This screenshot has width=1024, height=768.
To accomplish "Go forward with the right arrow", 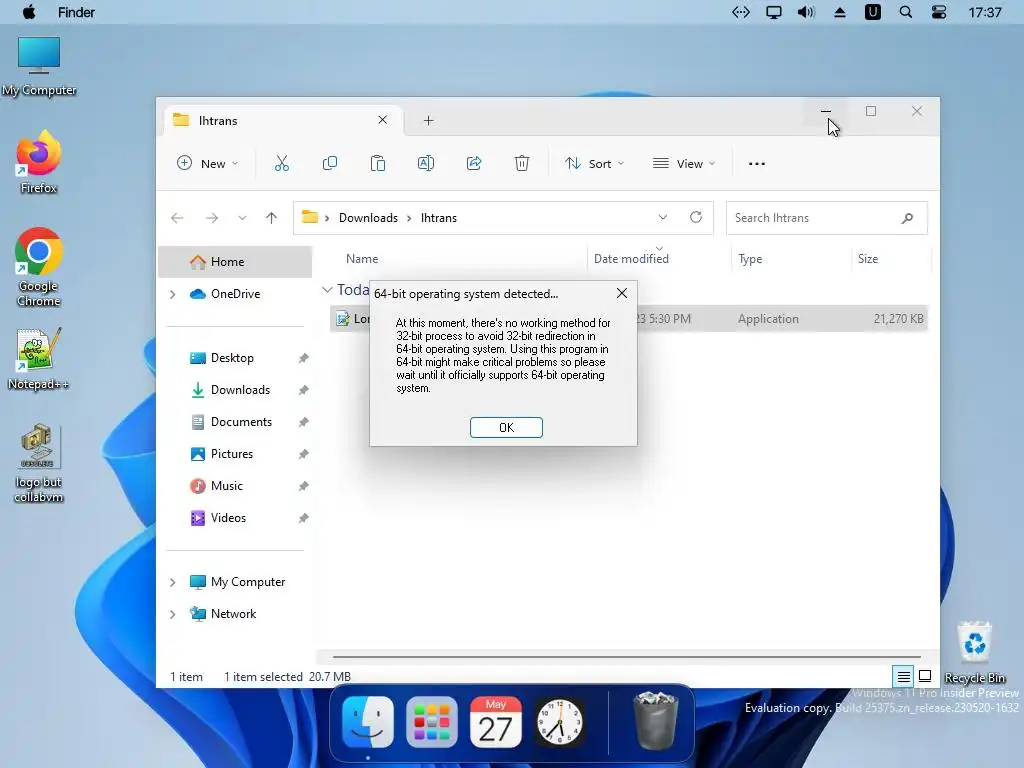I will pyautogui.click(x=212, y=218).
